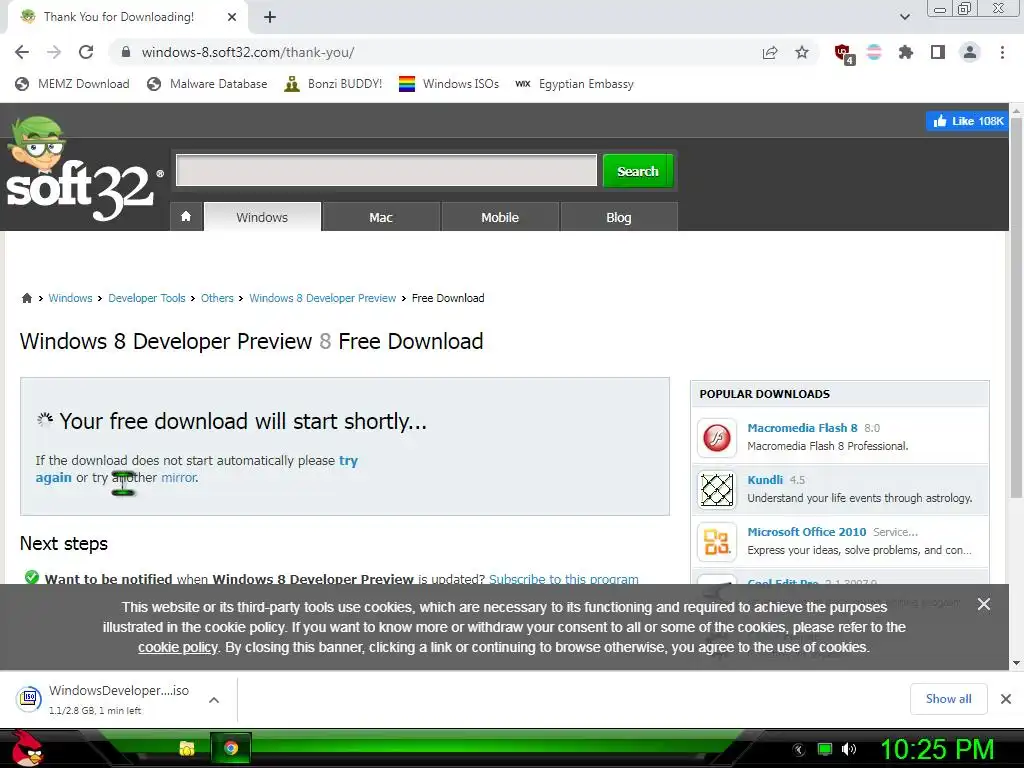The width and height of the screenshot is (1024, 768).
Task: Toggle the browser side panel
Action: [x=938, y=52]
